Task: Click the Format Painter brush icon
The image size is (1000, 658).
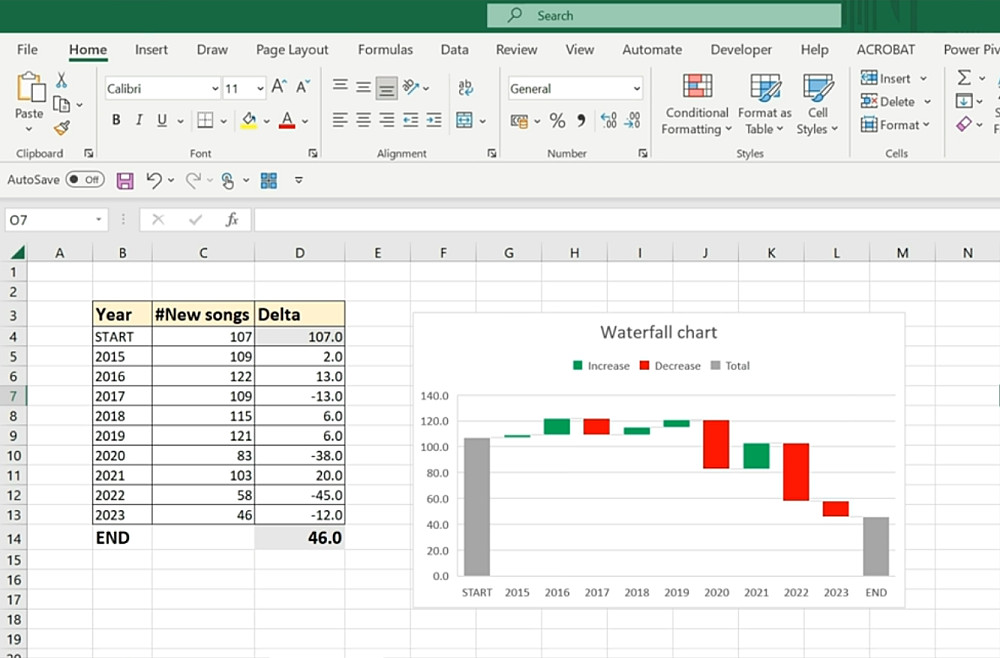Action: point(61,128)
